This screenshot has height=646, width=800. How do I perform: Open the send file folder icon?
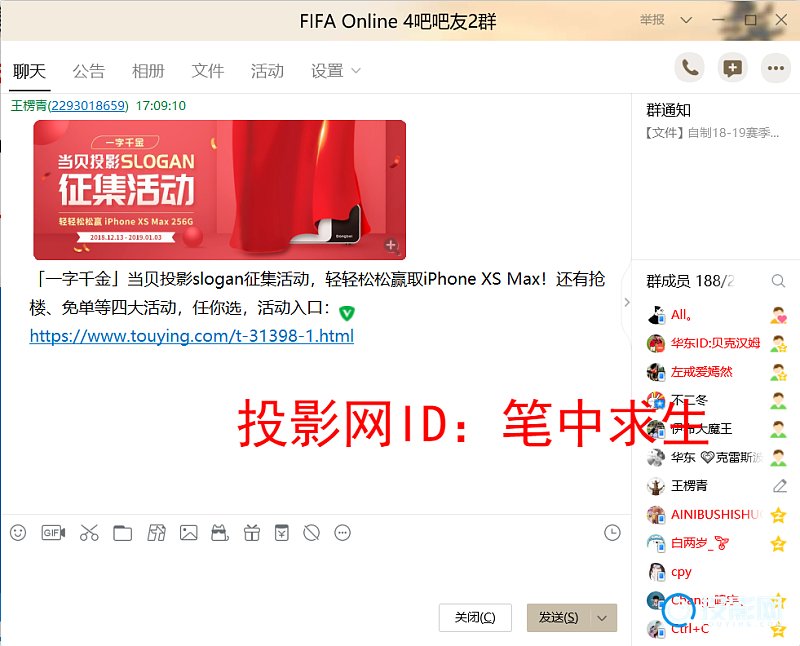point(122,533)
